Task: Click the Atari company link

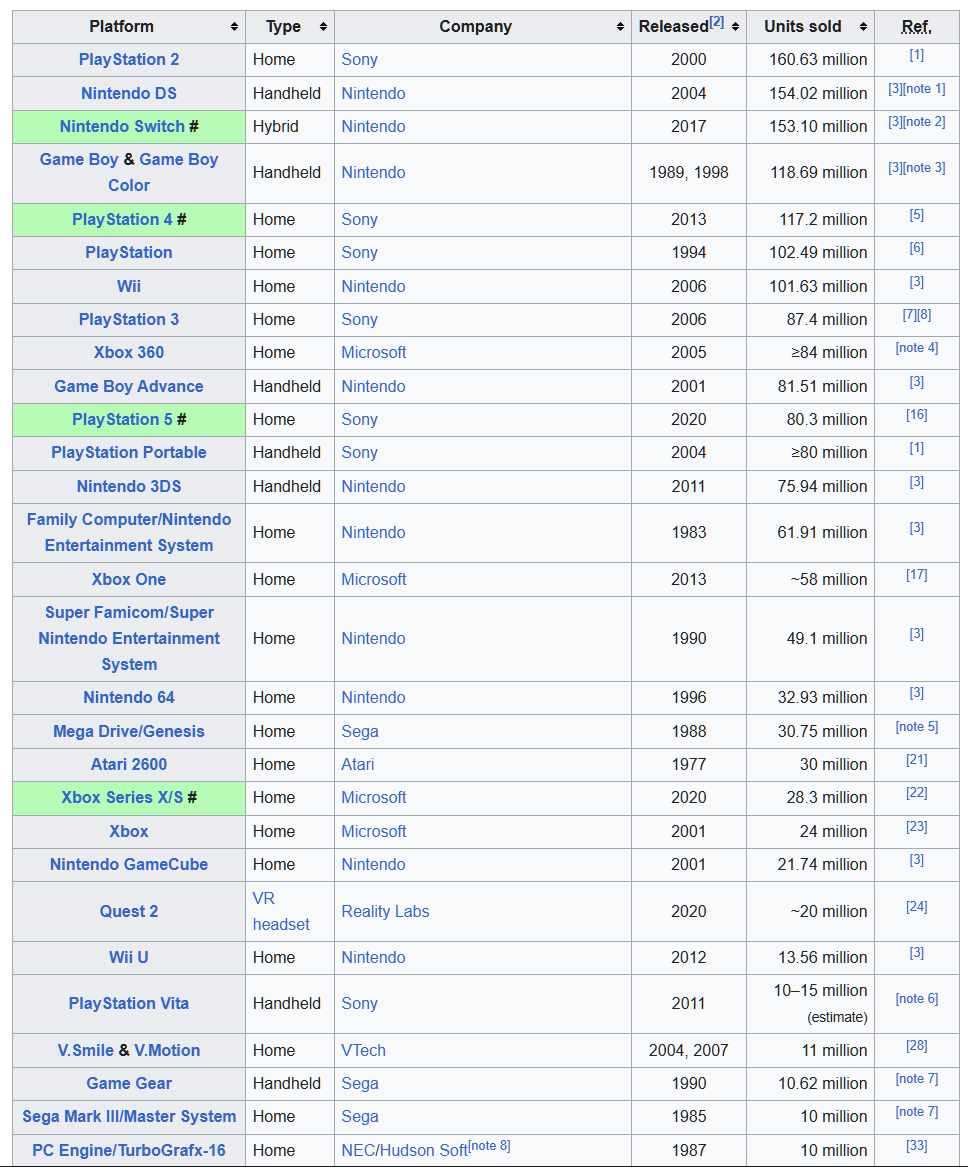Action: click(x=358, y=764)
